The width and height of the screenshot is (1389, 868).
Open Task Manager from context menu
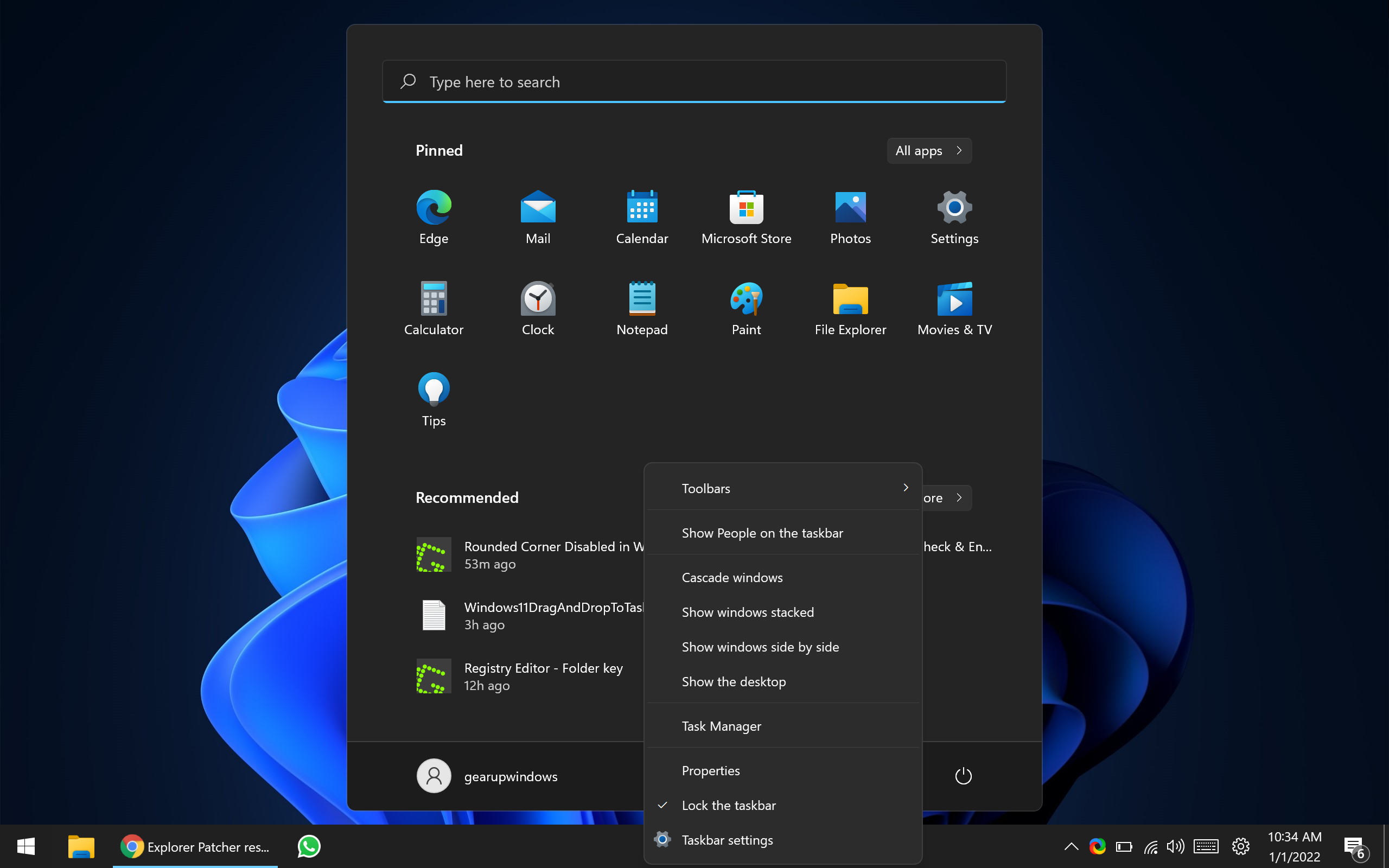(721, 725)
